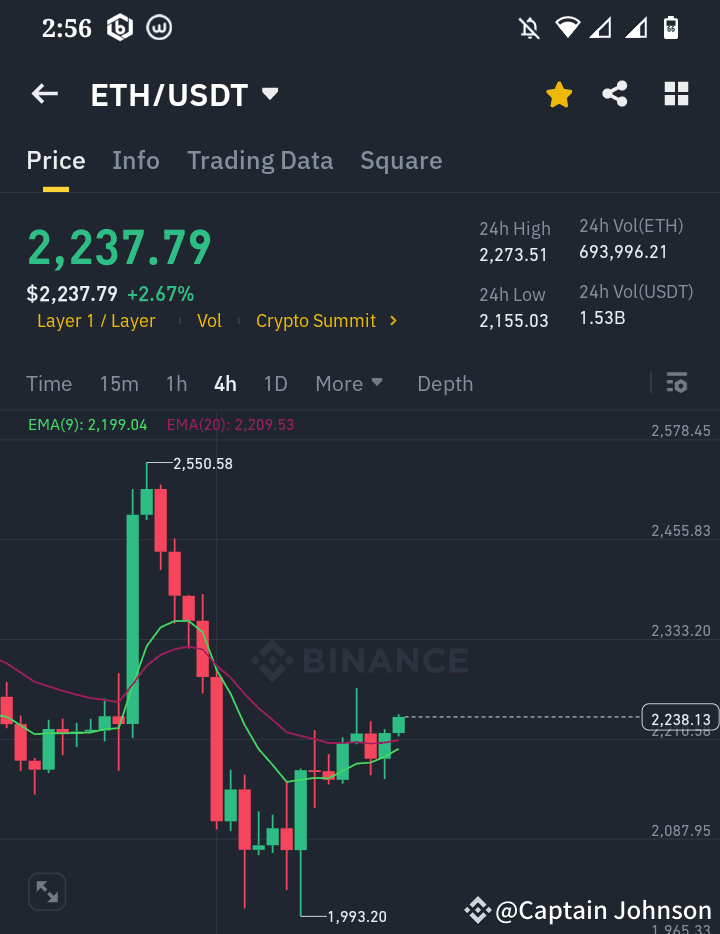The image size is (720, 934).
Task: Select the Time chart interval
Action: point(49,384)
